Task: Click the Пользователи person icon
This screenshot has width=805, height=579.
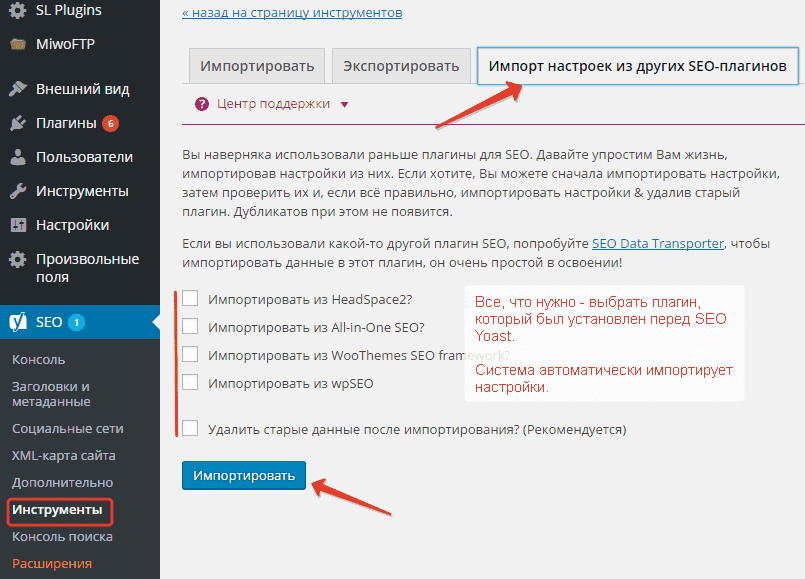Action: pyautogui.click(x=18, y=157)
